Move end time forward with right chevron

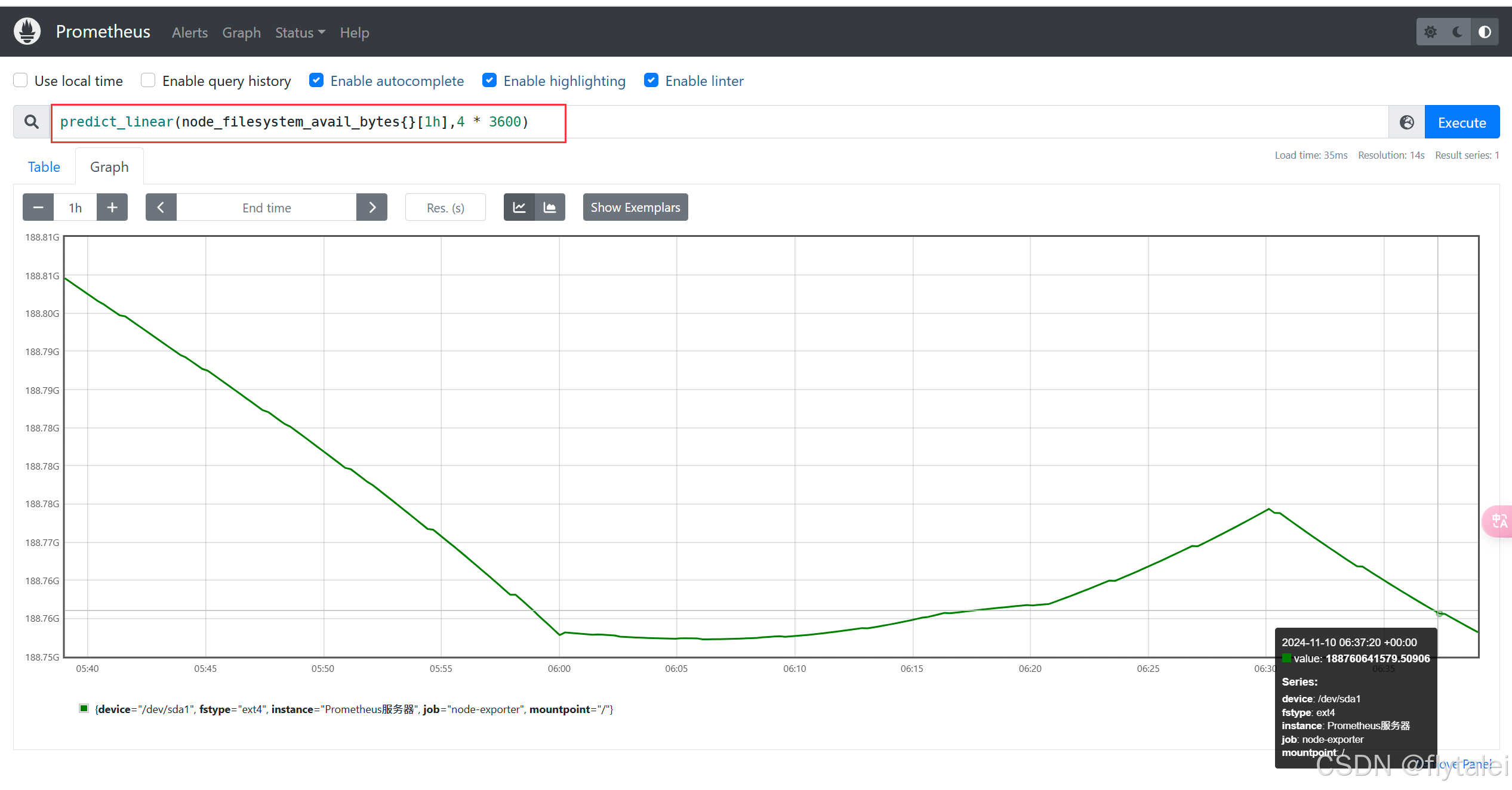372,208
